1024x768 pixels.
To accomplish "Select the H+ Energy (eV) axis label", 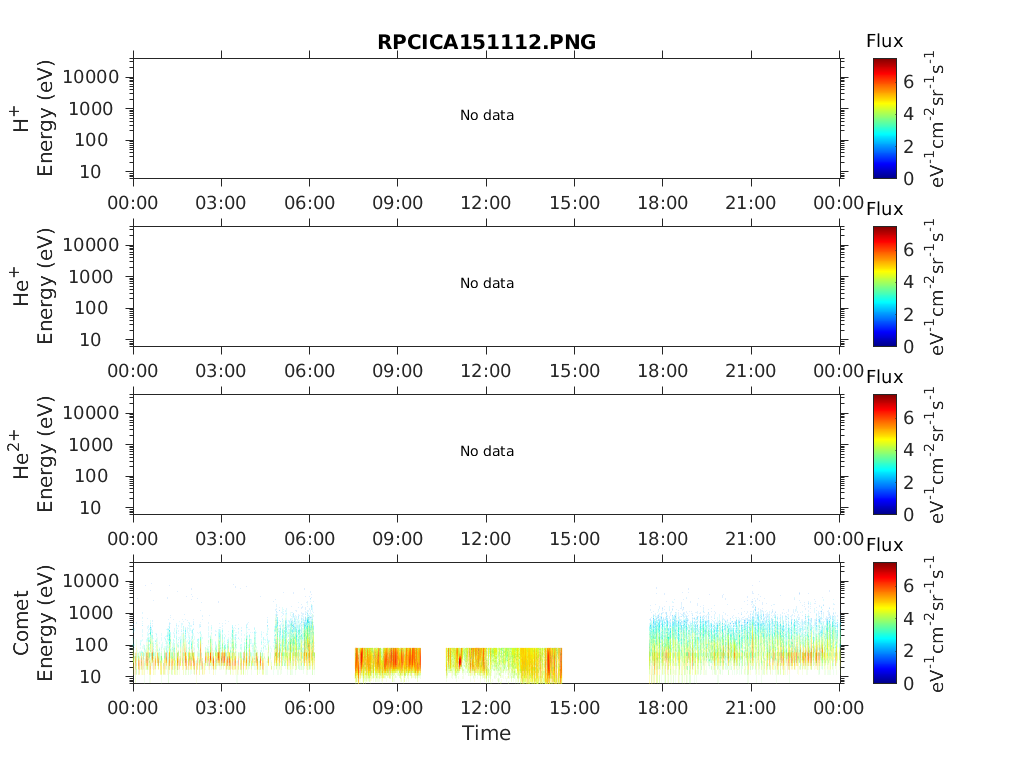I will [x=44, y=118].
